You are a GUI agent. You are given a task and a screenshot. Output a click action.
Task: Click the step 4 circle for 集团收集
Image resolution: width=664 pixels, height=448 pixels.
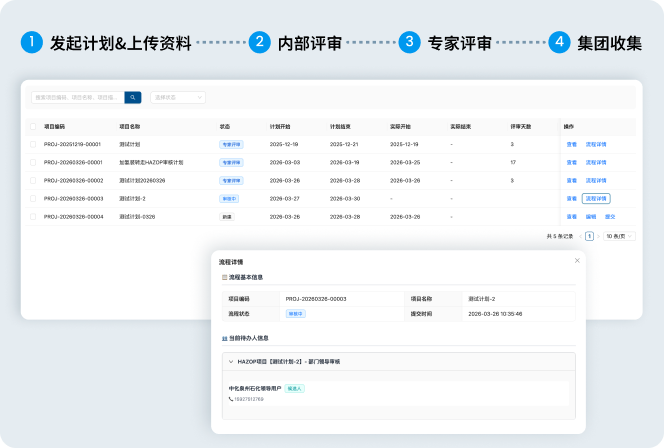559,42
